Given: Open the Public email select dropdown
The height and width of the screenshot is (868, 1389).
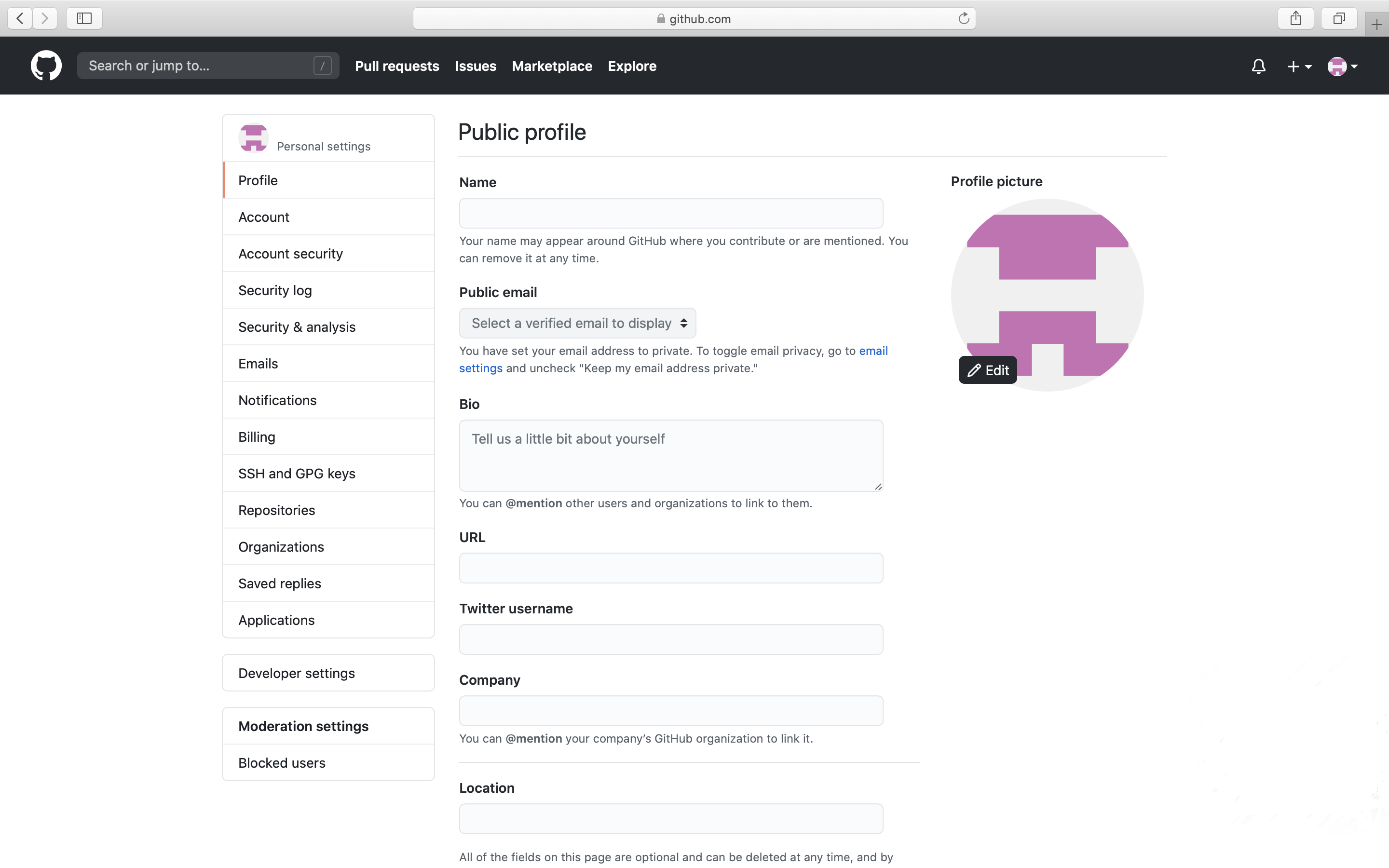Looking at the screenshot, I should coord(577,323).
